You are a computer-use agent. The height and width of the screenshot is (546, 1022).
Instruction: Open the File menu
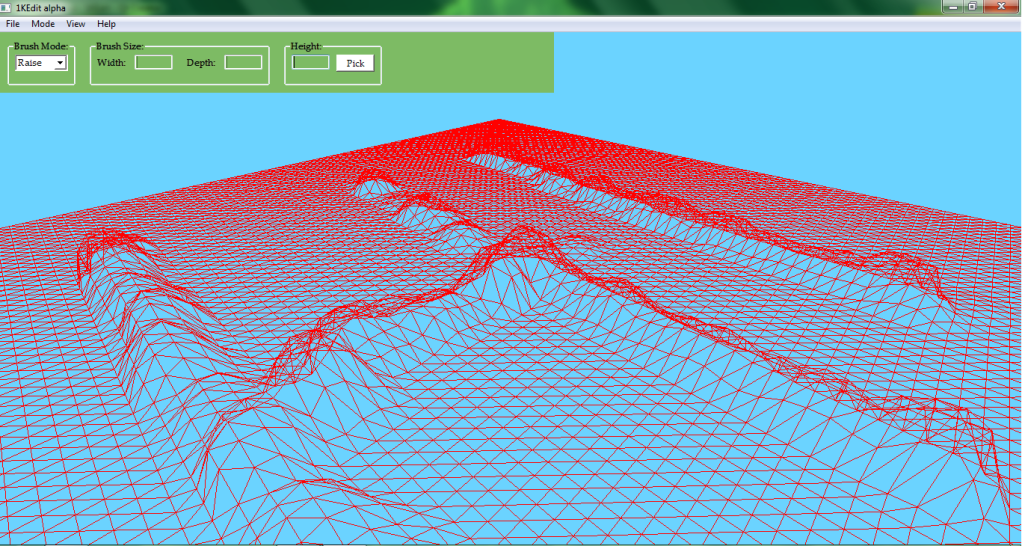tap(12, 23)
